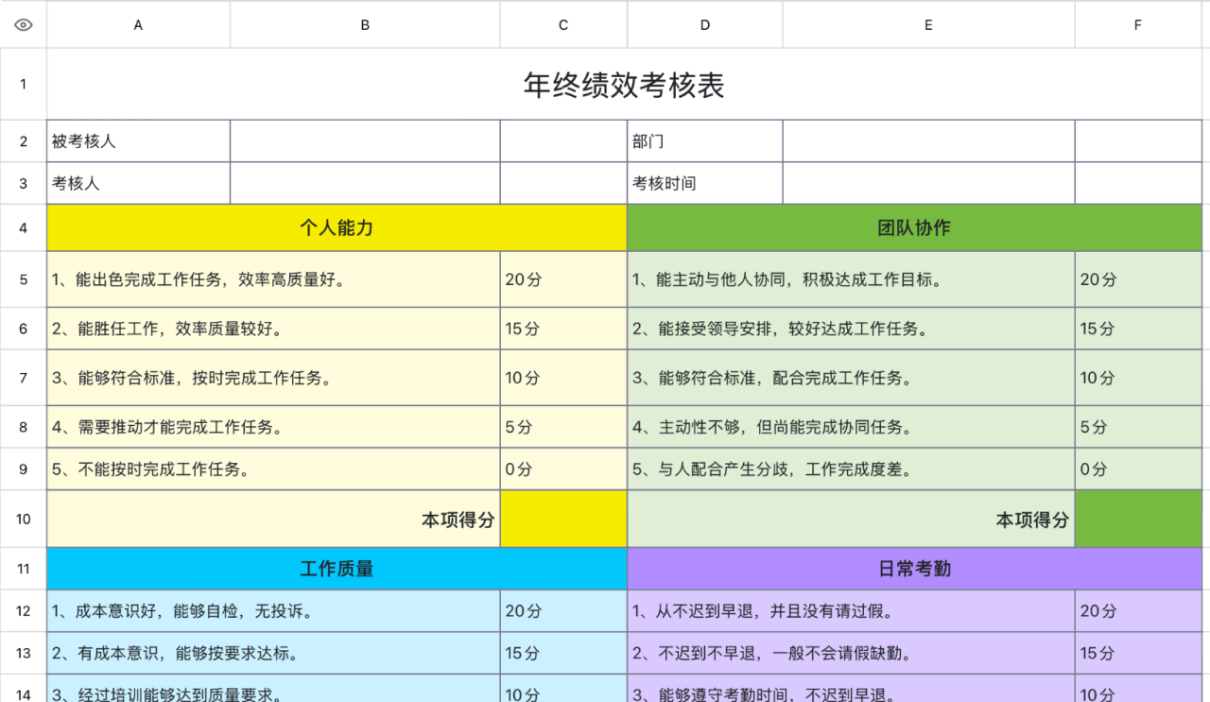The image size is (1210, 702).
Task: Select the 部门 label cell
Action: 705,141
